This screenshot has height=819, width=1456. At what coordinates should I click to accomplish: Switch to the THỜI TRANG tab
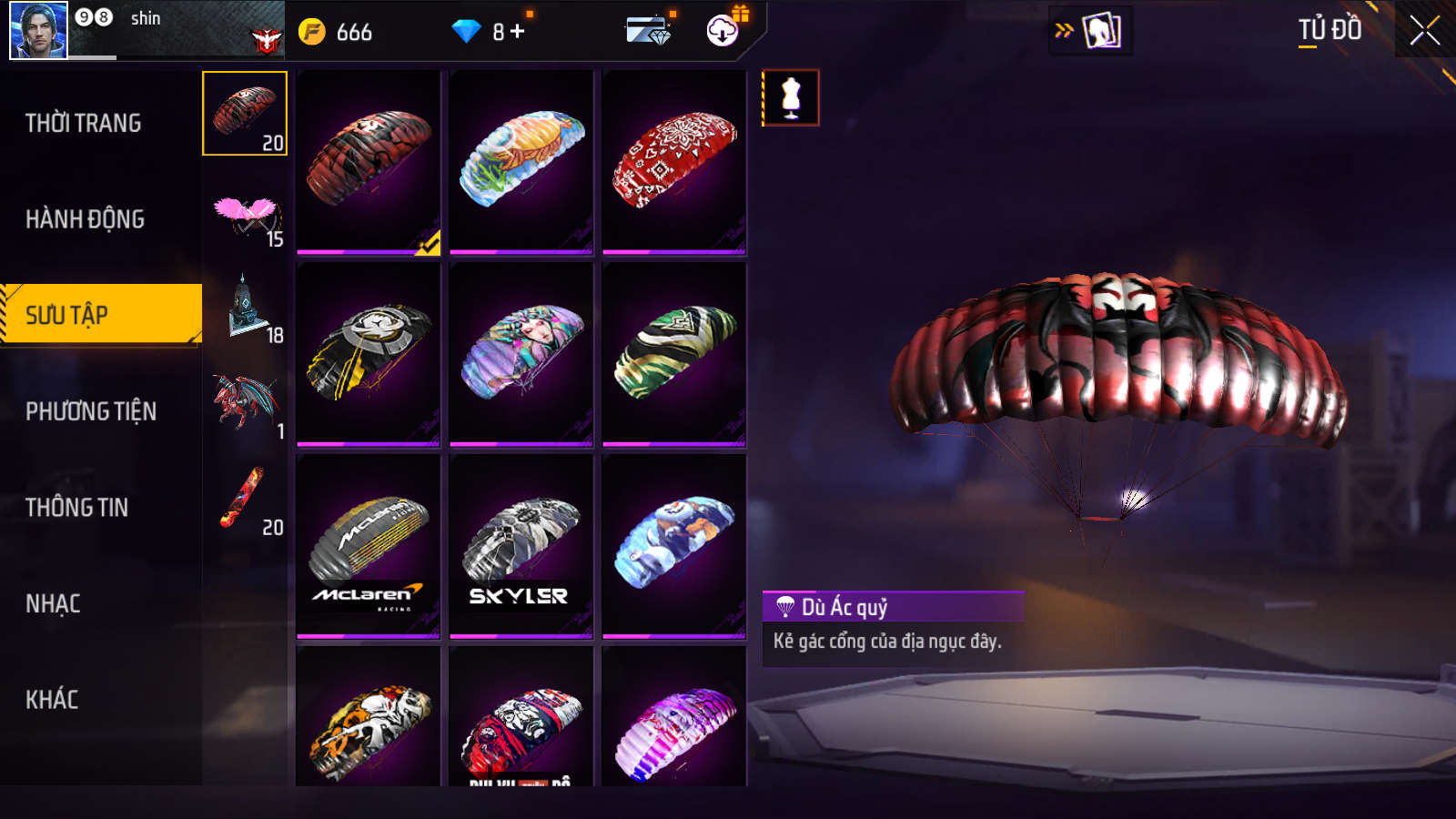pyautogui.click(x=83, y=123)
